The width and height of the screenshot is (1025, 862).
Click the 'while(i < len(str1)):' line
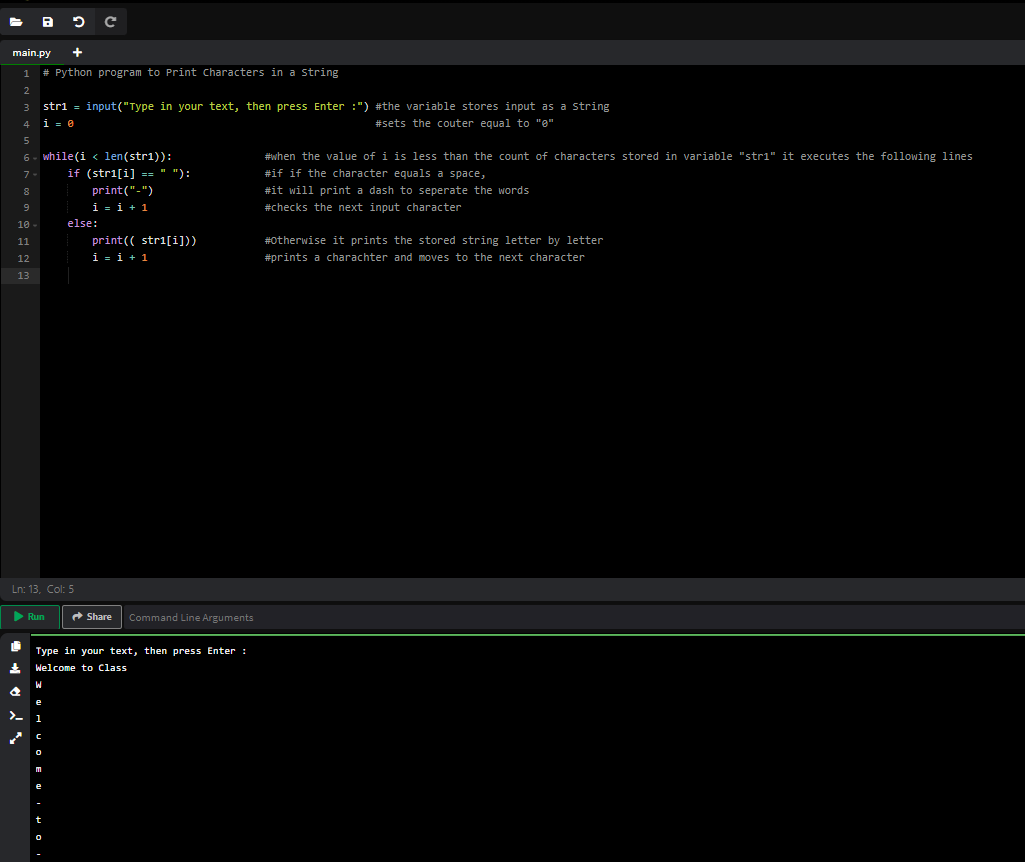coord(107,157)
